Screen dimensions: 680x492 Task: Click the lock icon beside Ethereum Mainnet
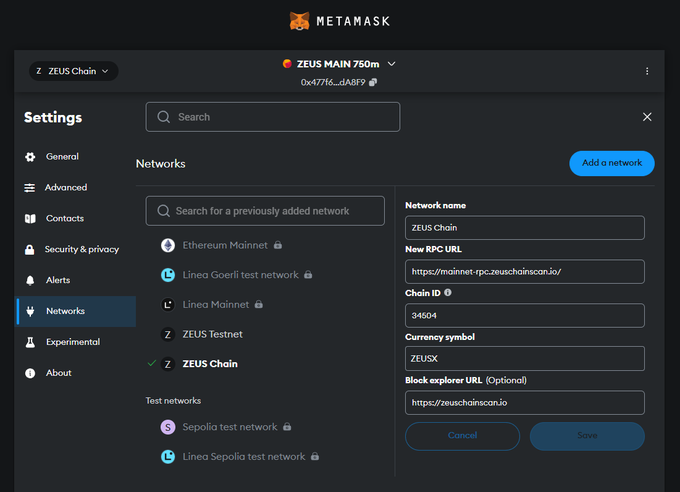point(278,245)
